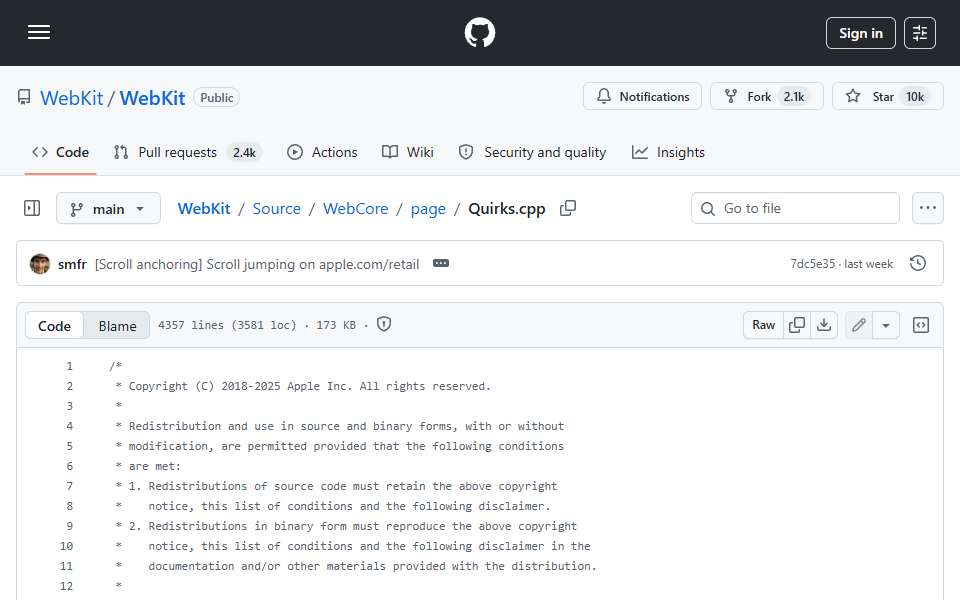The width and height of the screenshot is (960, 600).
Task: Navigate to Source folder breadcrumb
Action: pos(277,209)
